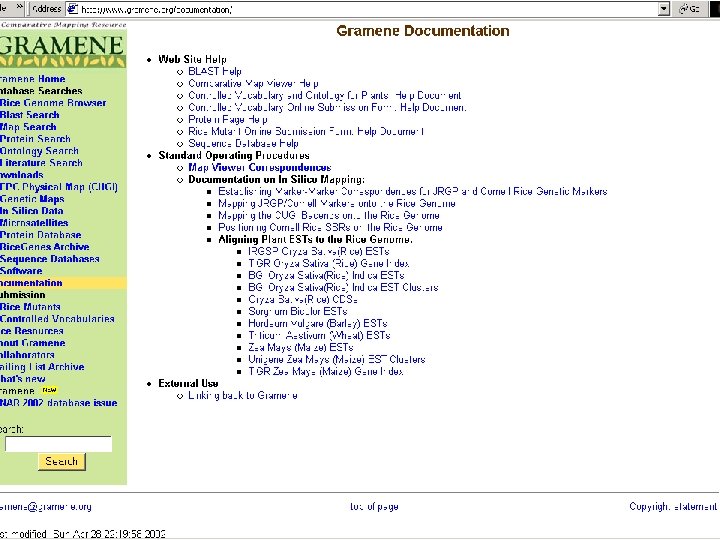This screenshot has height=540, width=720.
Task: Open Ontology Search sidebar link
Action: [x=39, y=151]
